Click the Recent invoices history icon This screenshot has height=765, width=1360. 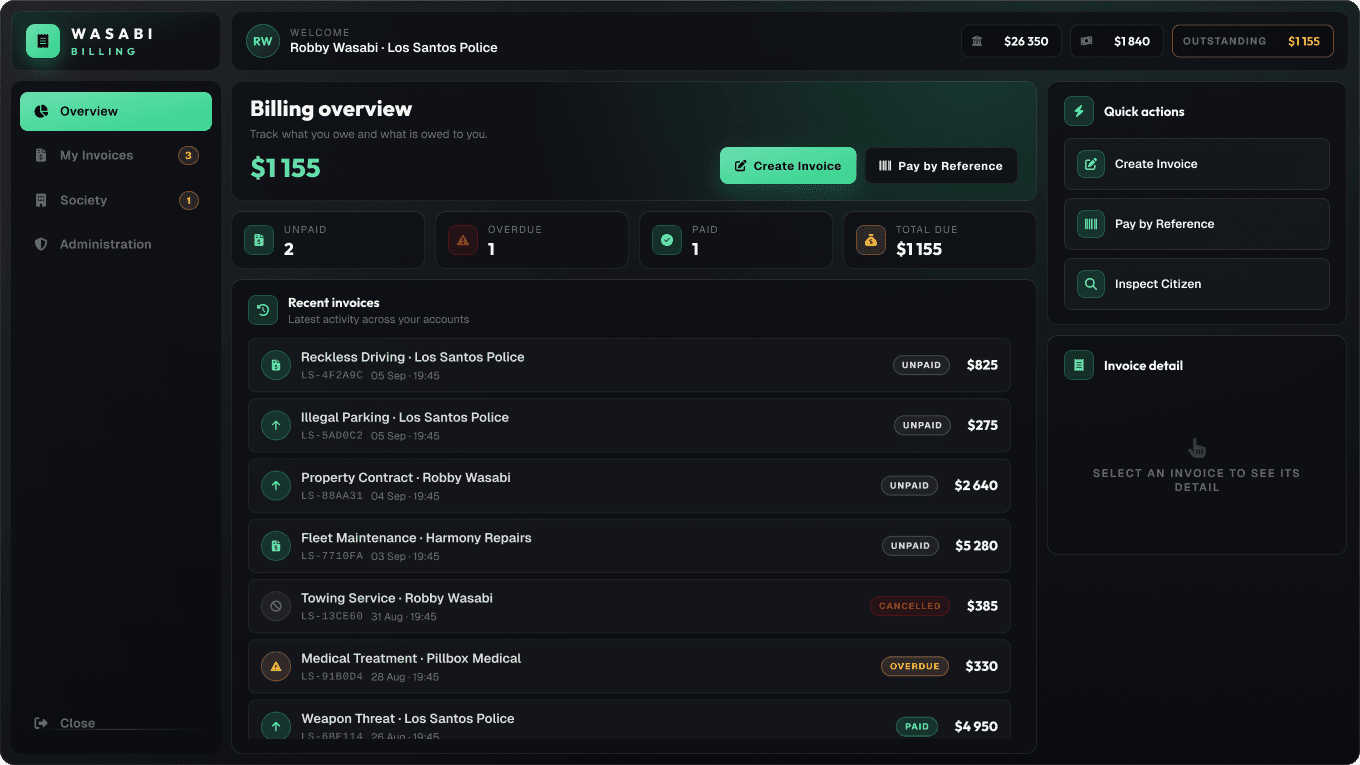(x=263, y=310)
